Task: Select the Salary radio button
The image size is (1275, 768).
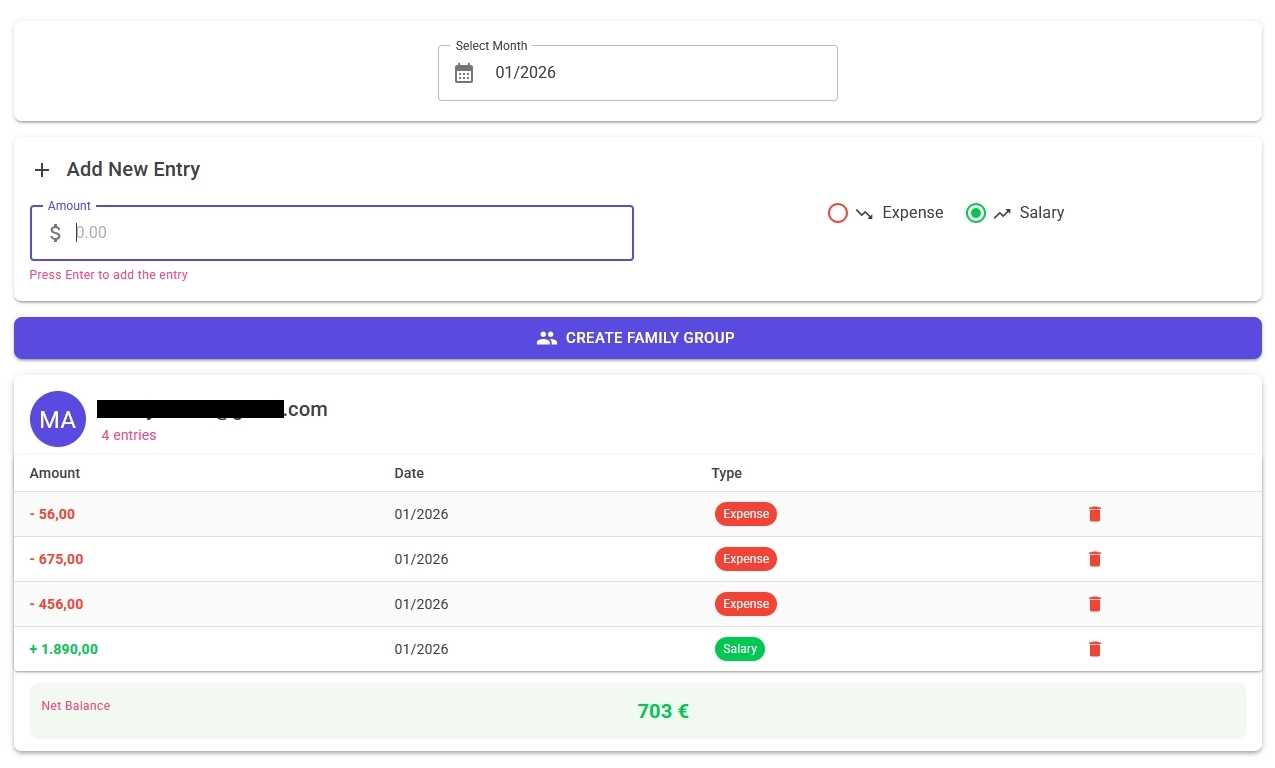Action: (976, 213)
